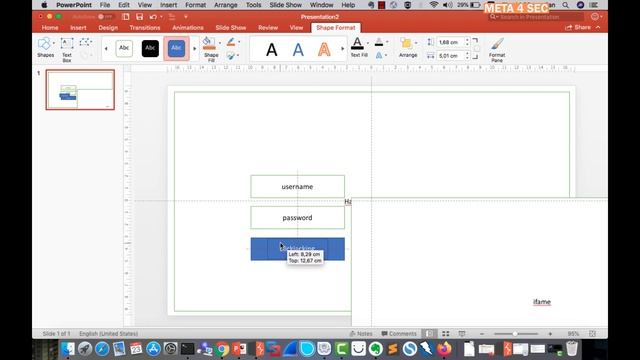Adjust the zoom slider in status bar
The width and height of the screenshot is (640, 360).
click(516, 334)
